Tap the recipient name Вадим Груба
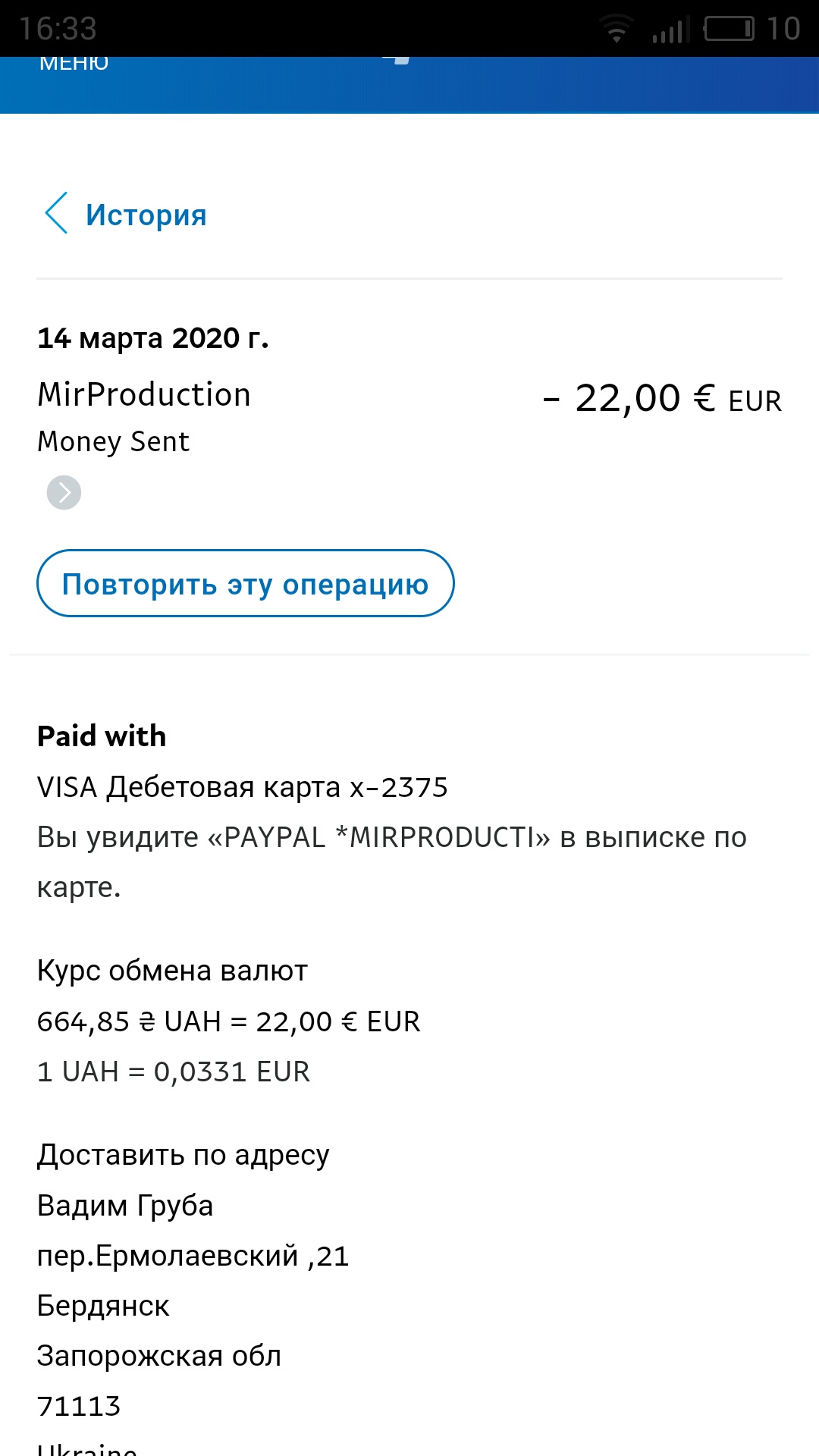Viewport: 819px width, 1456px height. [x=125, y=1206]
